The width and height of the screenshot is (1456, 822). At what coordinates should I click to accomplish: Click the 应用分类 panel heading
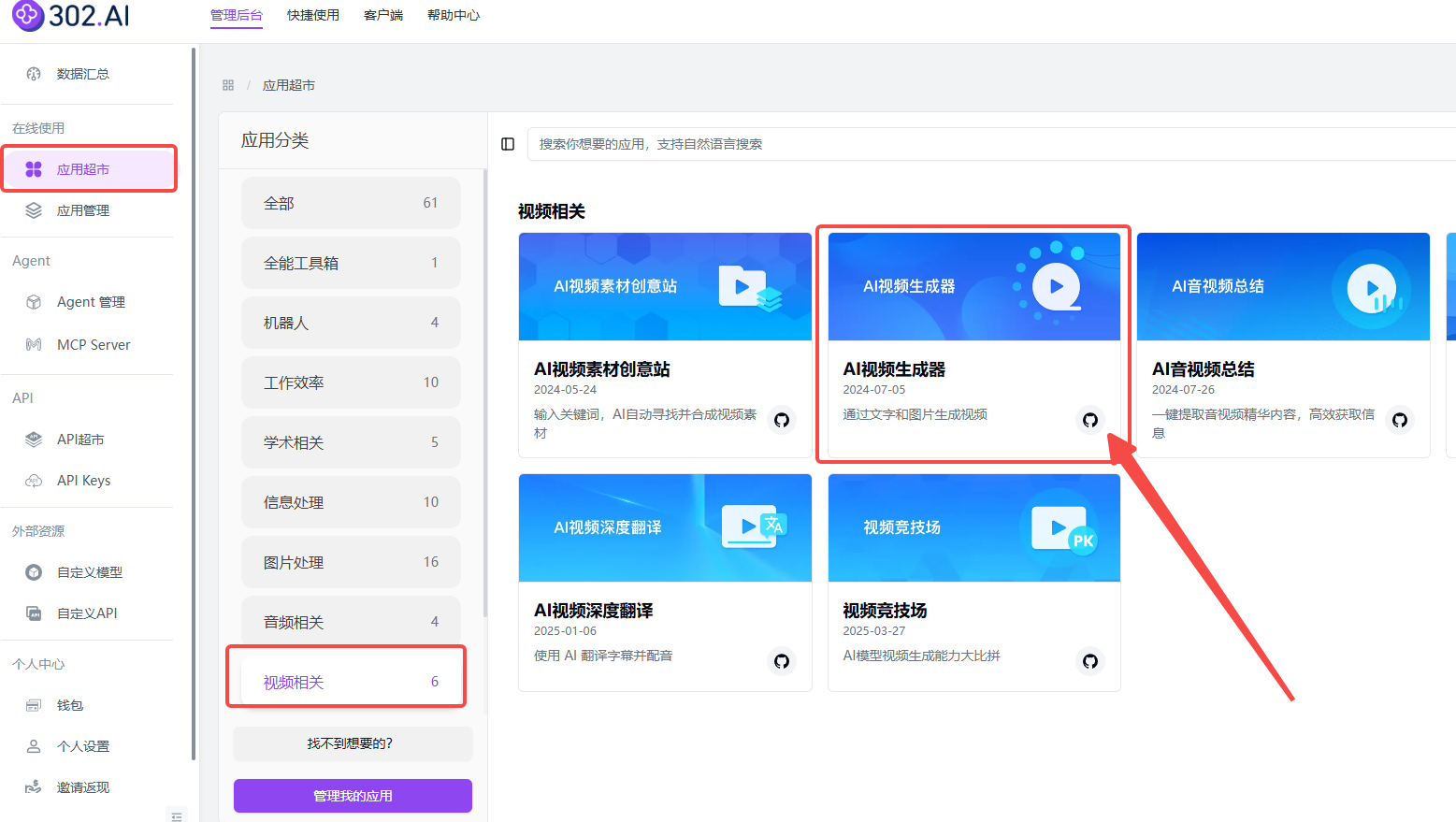[x=275, y=140]
